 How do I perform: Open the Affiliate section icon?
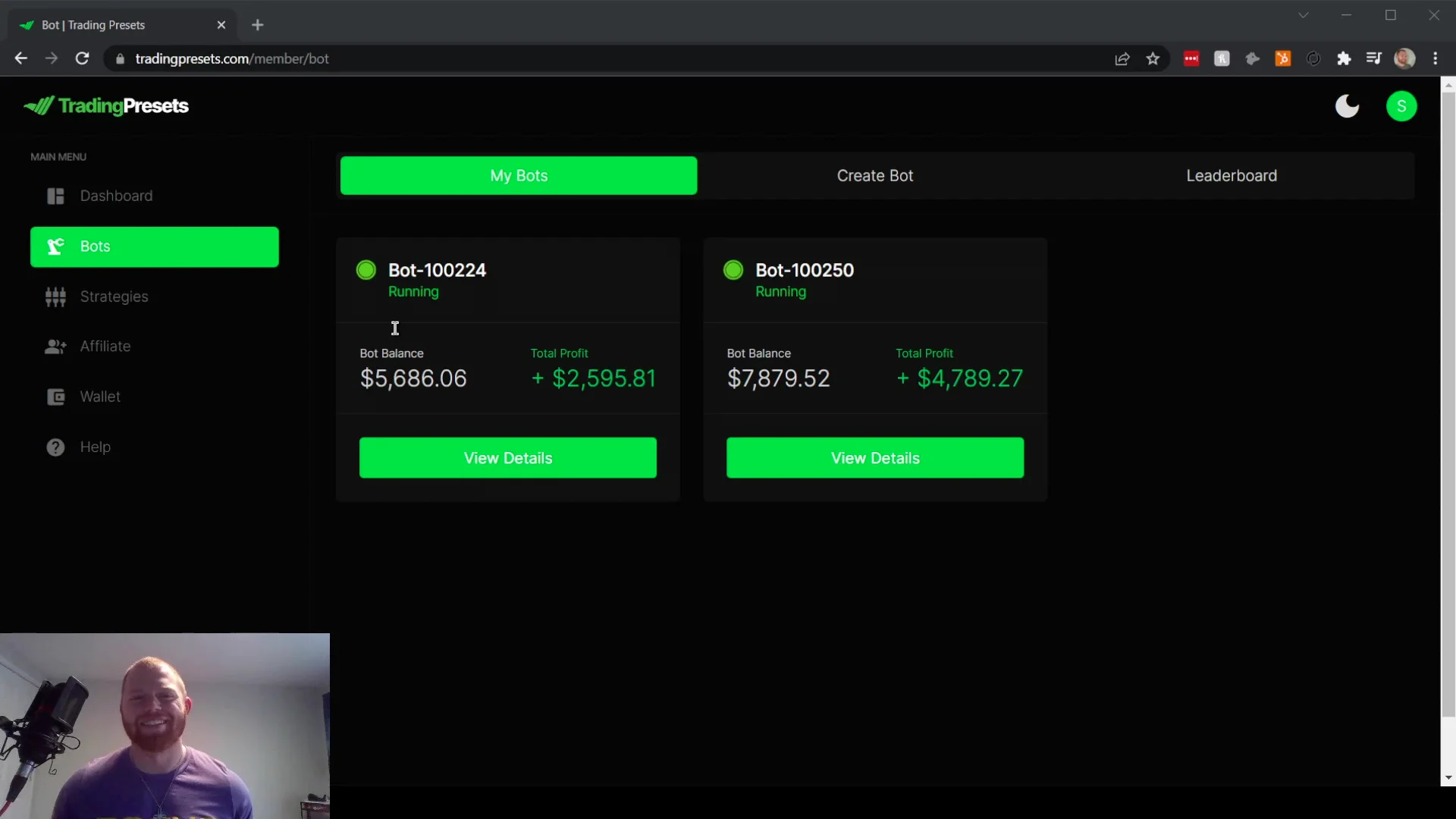55,347
